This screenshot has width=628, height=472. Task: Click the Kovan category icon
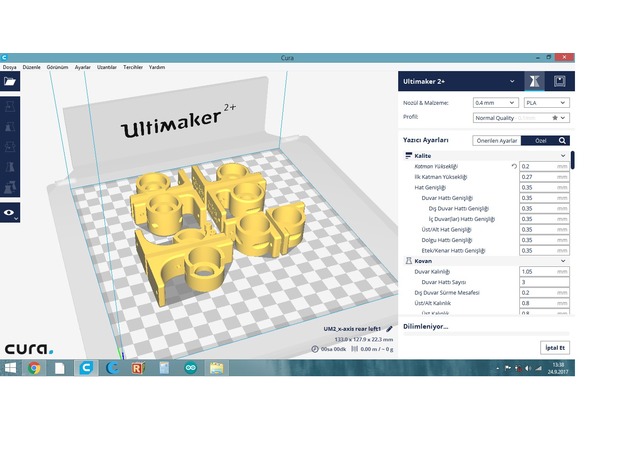click(409, 261)
